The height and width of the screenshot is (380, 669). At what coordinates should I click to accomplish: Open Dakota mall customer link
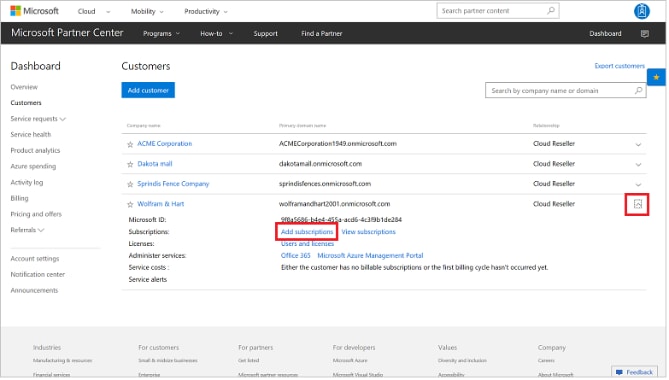pyautogui.click(x=155, y=164)
